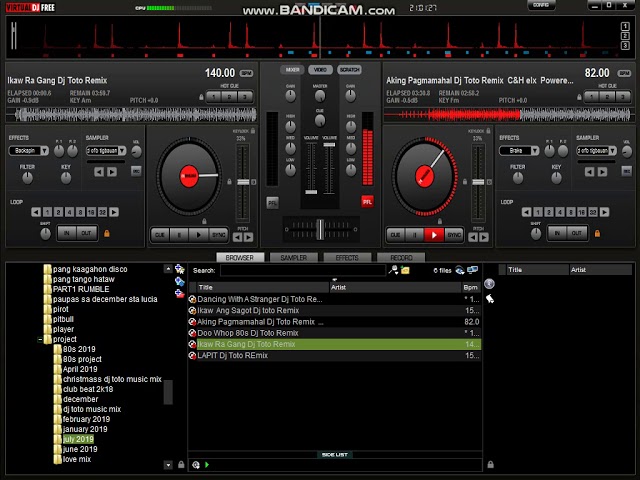Click CUE on right deck
640x480 pixels.
(396, 235)
